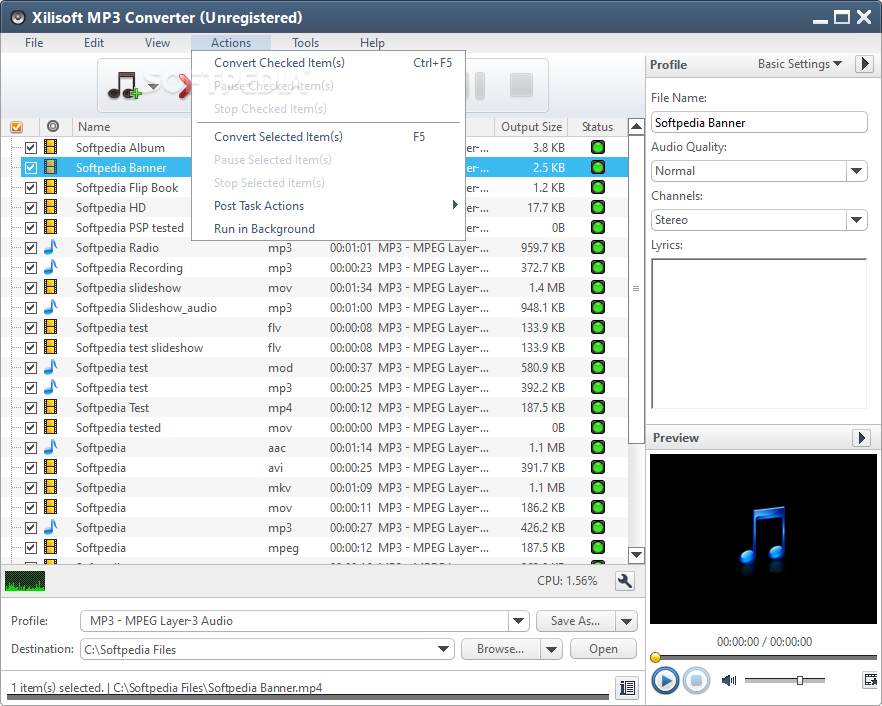This screenshot has height=706, width=882.
Task: Open the Destination path dropdown
Action: coord(443,649)
